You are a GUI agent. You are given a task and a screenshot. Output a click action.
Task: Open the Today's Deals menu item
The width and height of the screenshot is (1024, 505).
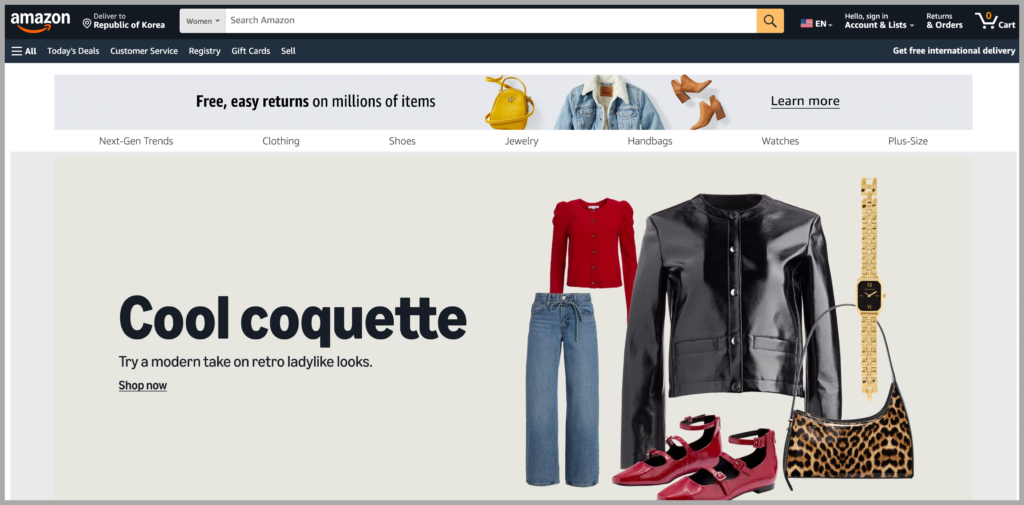pyautogui.click(x=73, y=51)
